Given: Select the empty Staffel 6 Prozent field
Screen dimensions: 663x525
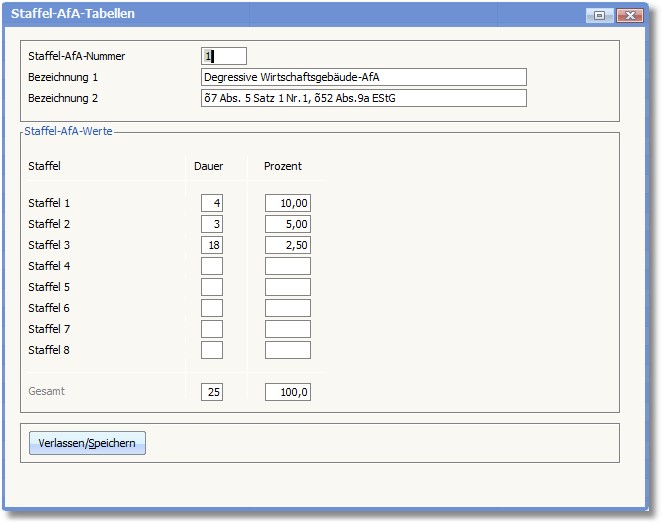Looking at the screenshot, I should [288, 308].
